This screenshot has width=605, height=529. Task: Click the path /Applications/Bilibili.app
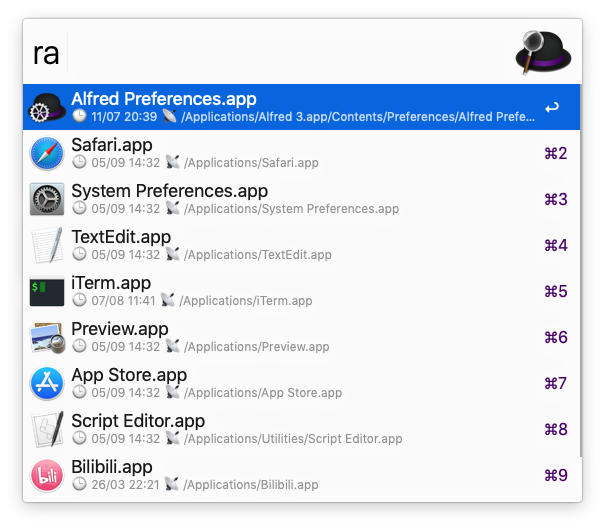(x=251, y=484)
